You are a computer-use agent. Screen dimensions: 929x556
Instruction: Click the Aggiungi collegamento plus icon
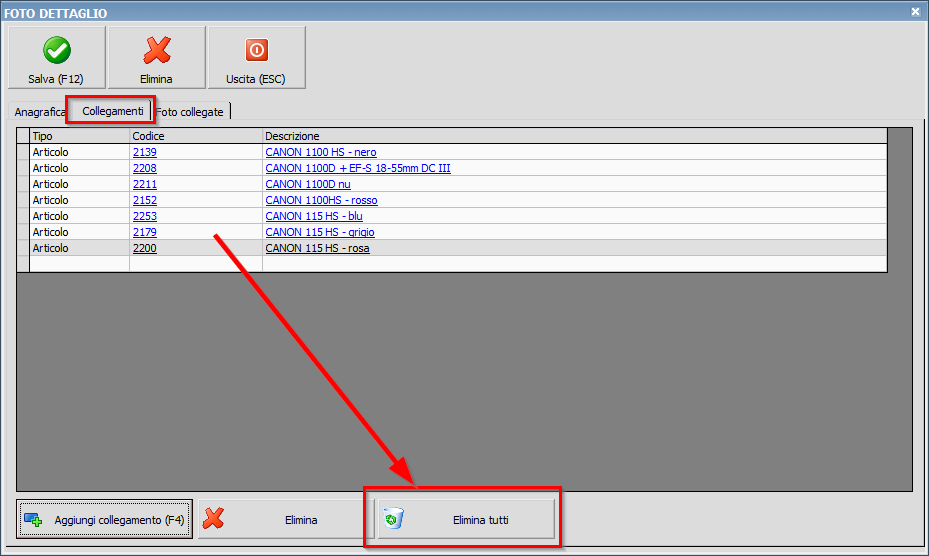(33, 520)
